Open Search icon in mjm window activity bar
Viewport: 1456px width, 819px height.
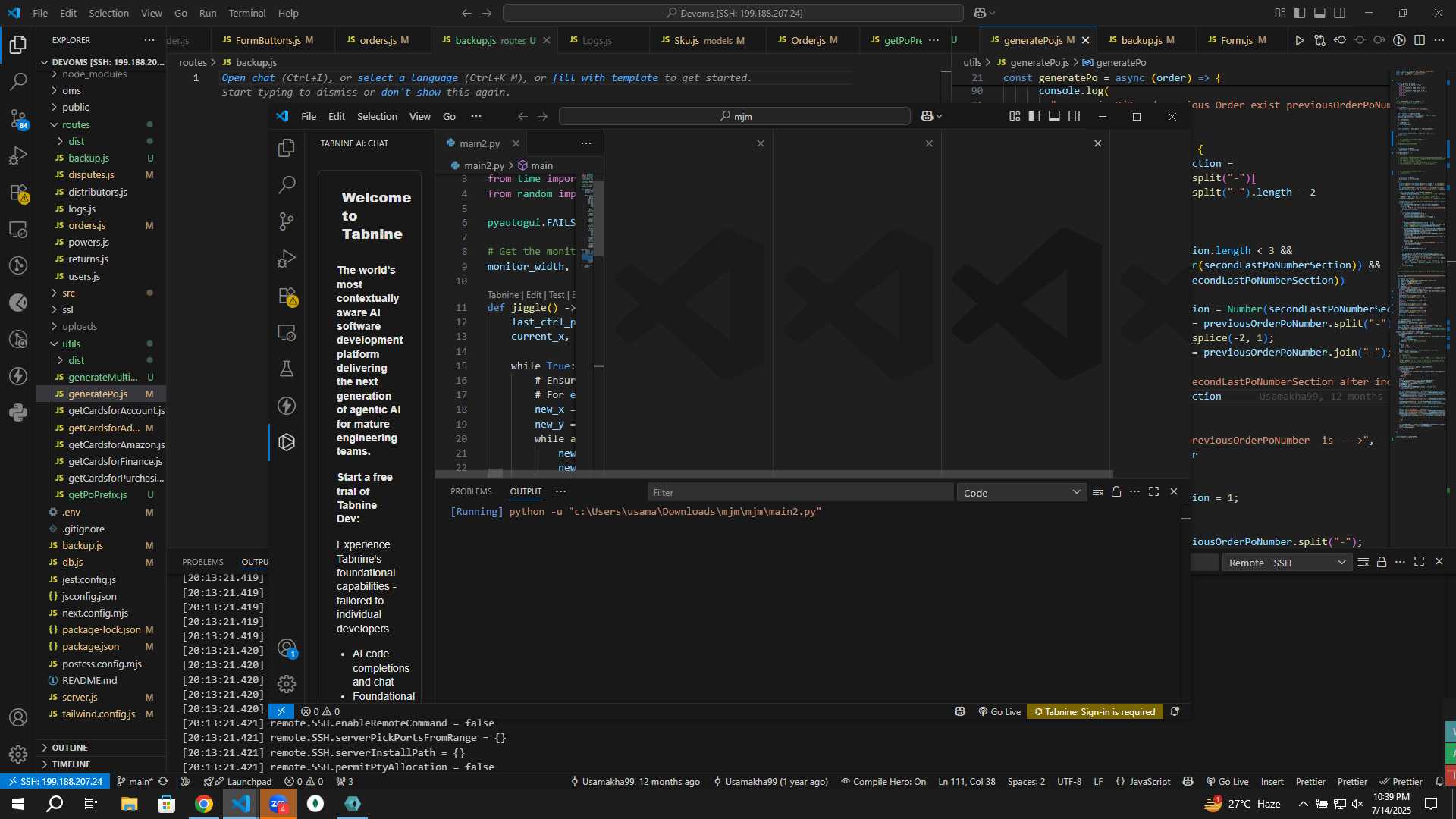pyautogui.click(x=287, y=184)
